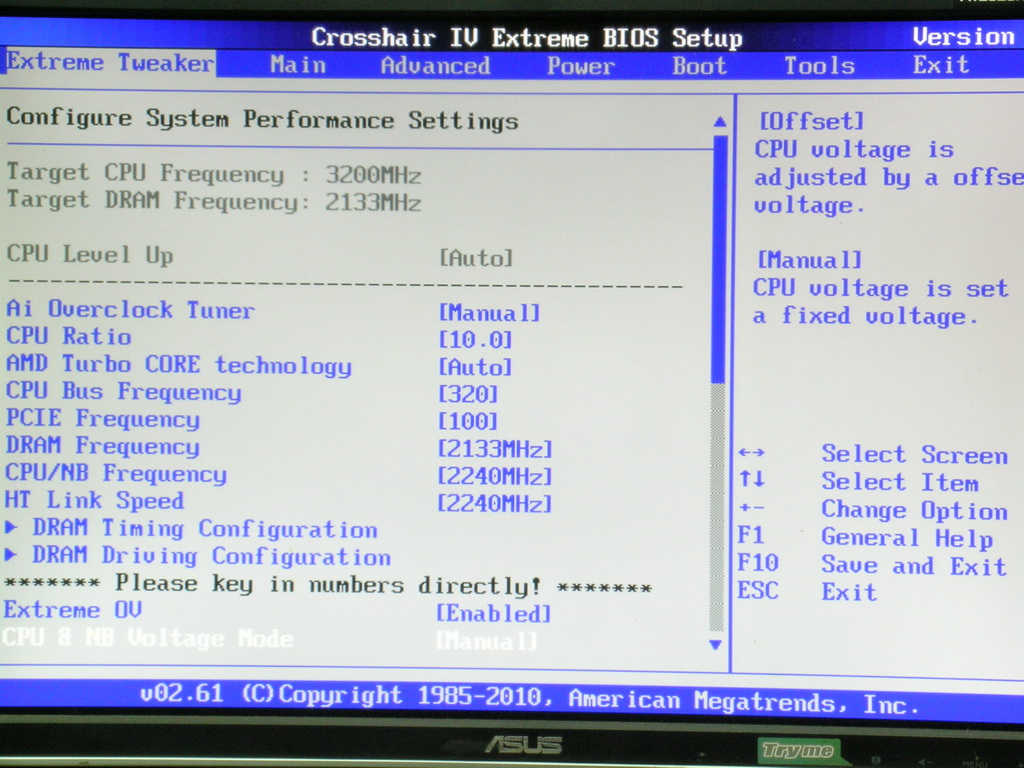Expand DRAM Driving Configuration submenu
Screen dimensions: 1024x768
(x=198, y=556)
